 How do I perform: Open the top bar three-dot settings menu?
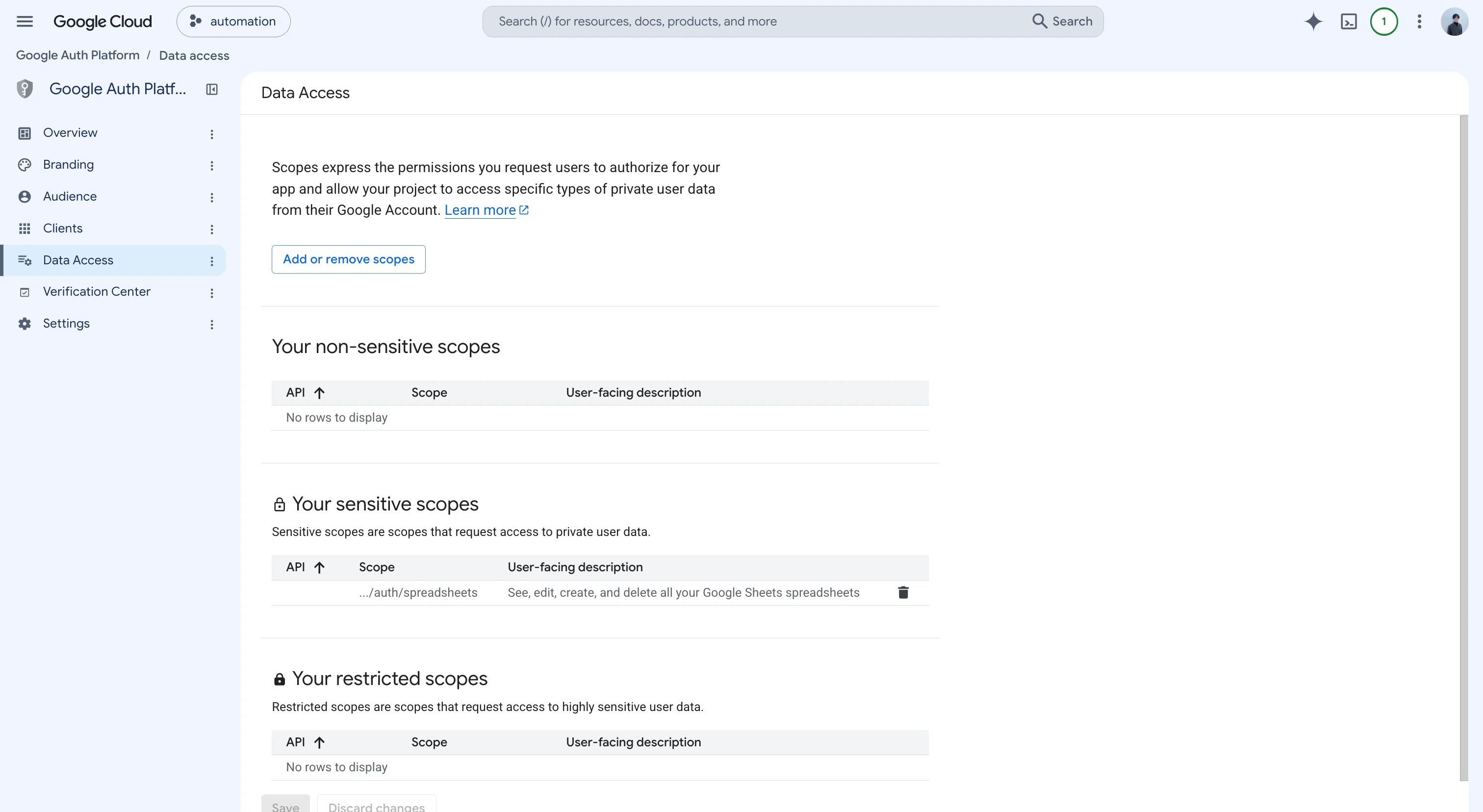(x=1419, y=22)
